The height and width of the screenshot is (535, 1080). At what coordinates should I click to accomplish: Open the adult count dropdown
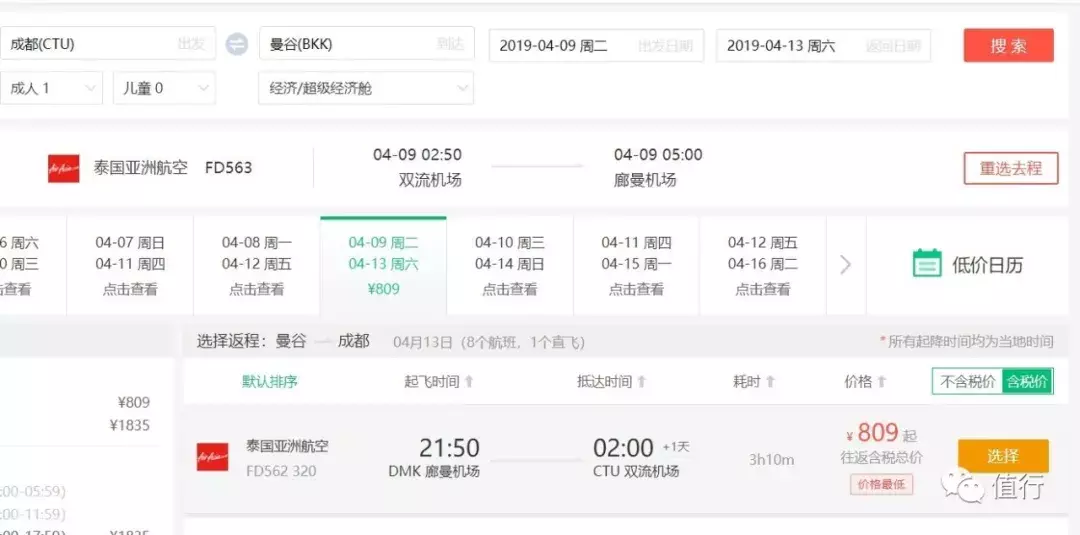(x=51, y=88)
